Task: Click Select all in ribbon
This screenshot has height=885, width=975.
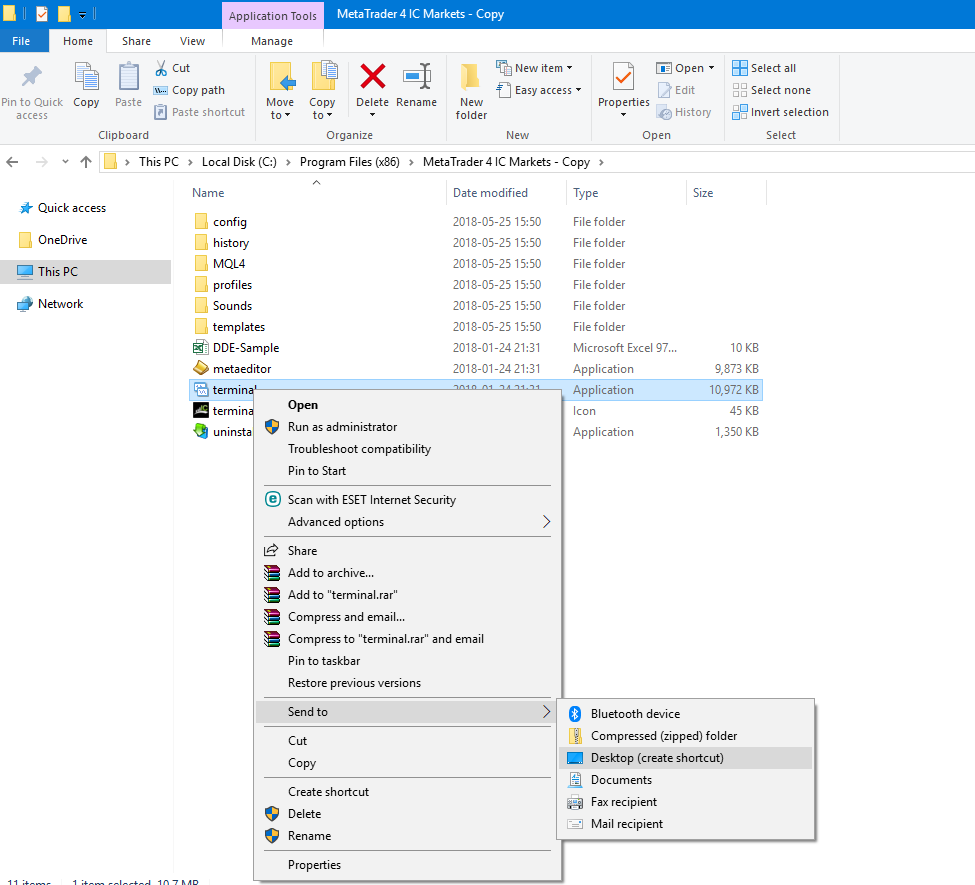Action: 764,68
